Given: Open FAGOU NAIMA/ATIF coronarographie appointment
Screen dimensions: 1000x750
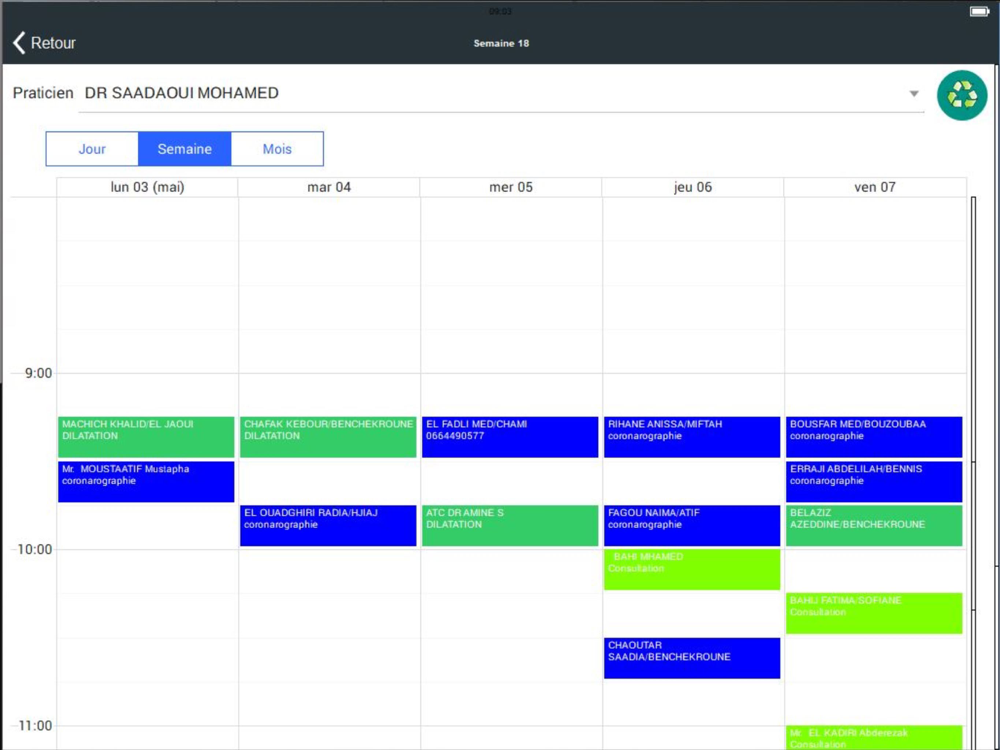Looking at the screenshot, I should point(692,526).
